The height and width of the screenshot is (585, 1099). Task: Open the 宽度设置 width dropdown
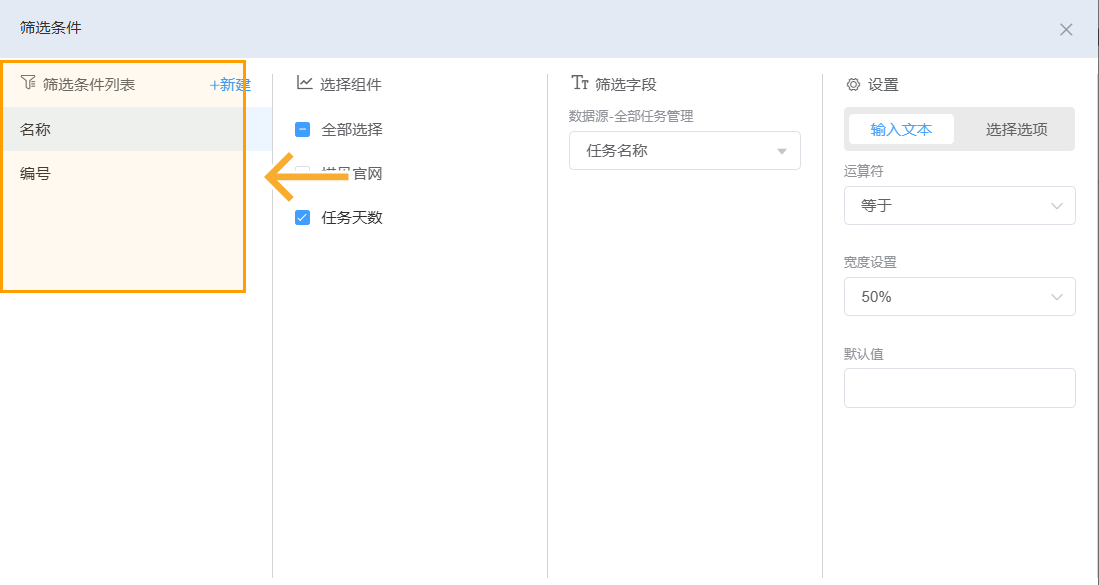click(x=959, y=296)
